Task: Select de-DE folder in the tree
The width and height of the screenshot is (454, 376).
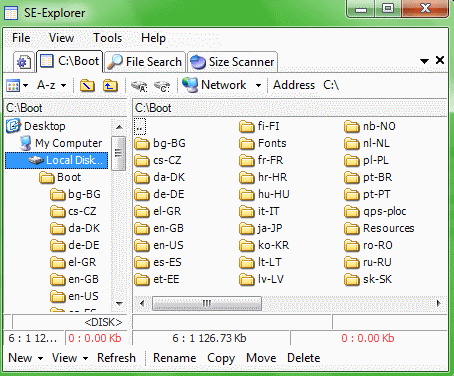Action: click(x=75, y=245)
